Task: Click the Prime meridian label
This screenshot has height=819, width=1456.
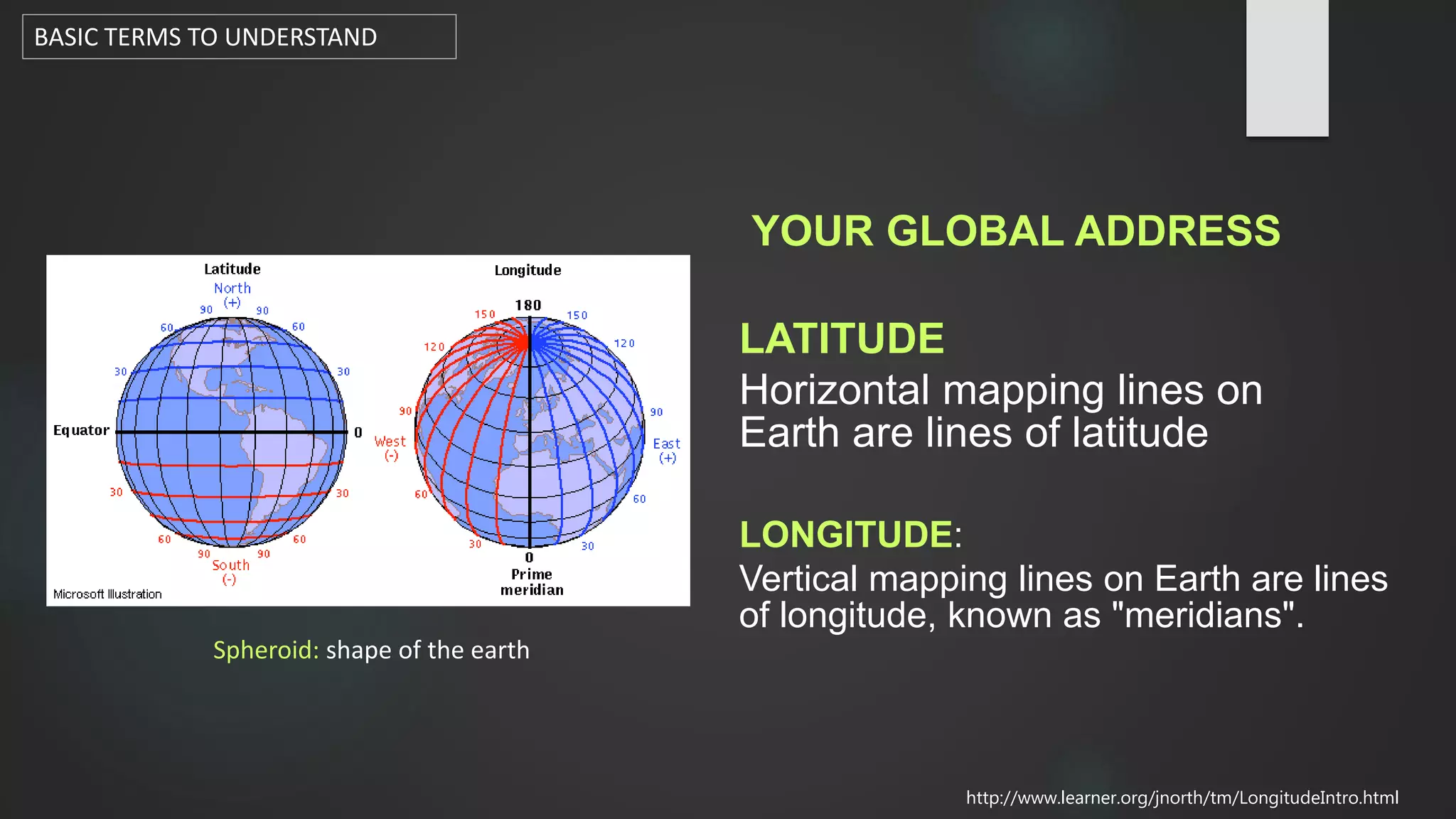Action: click(x=532, y=582)
